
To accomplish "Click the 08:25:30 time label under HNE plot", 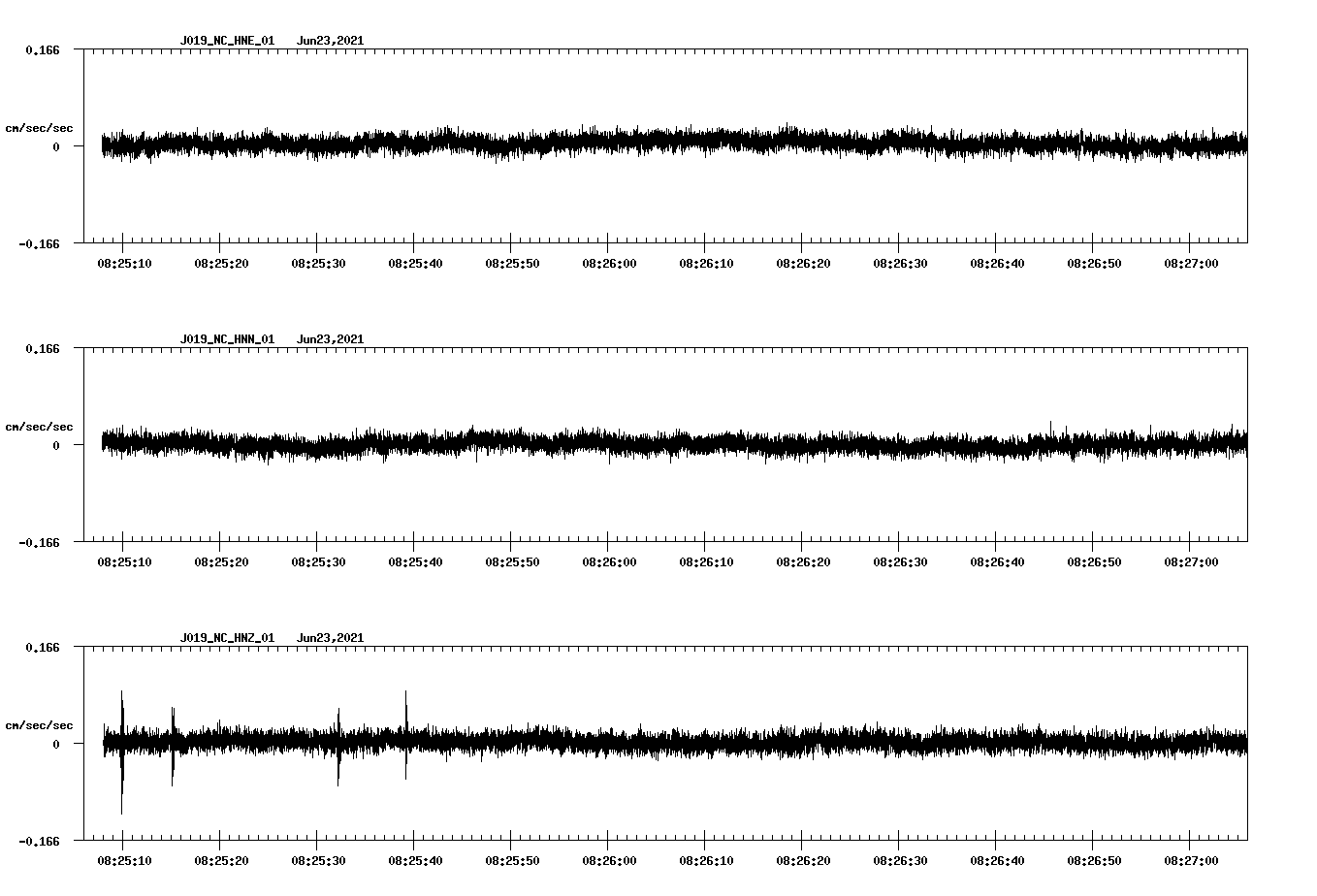I will (x=318, y=264).
